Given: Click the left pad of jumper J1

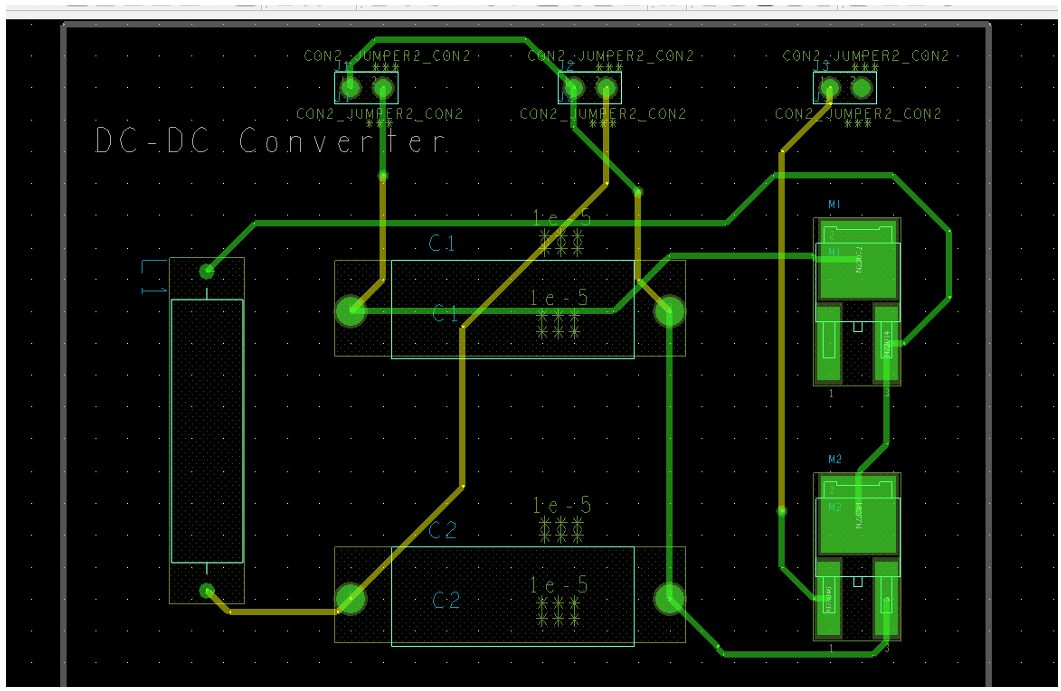Looking at the screenshot, I should pos(348,90).
